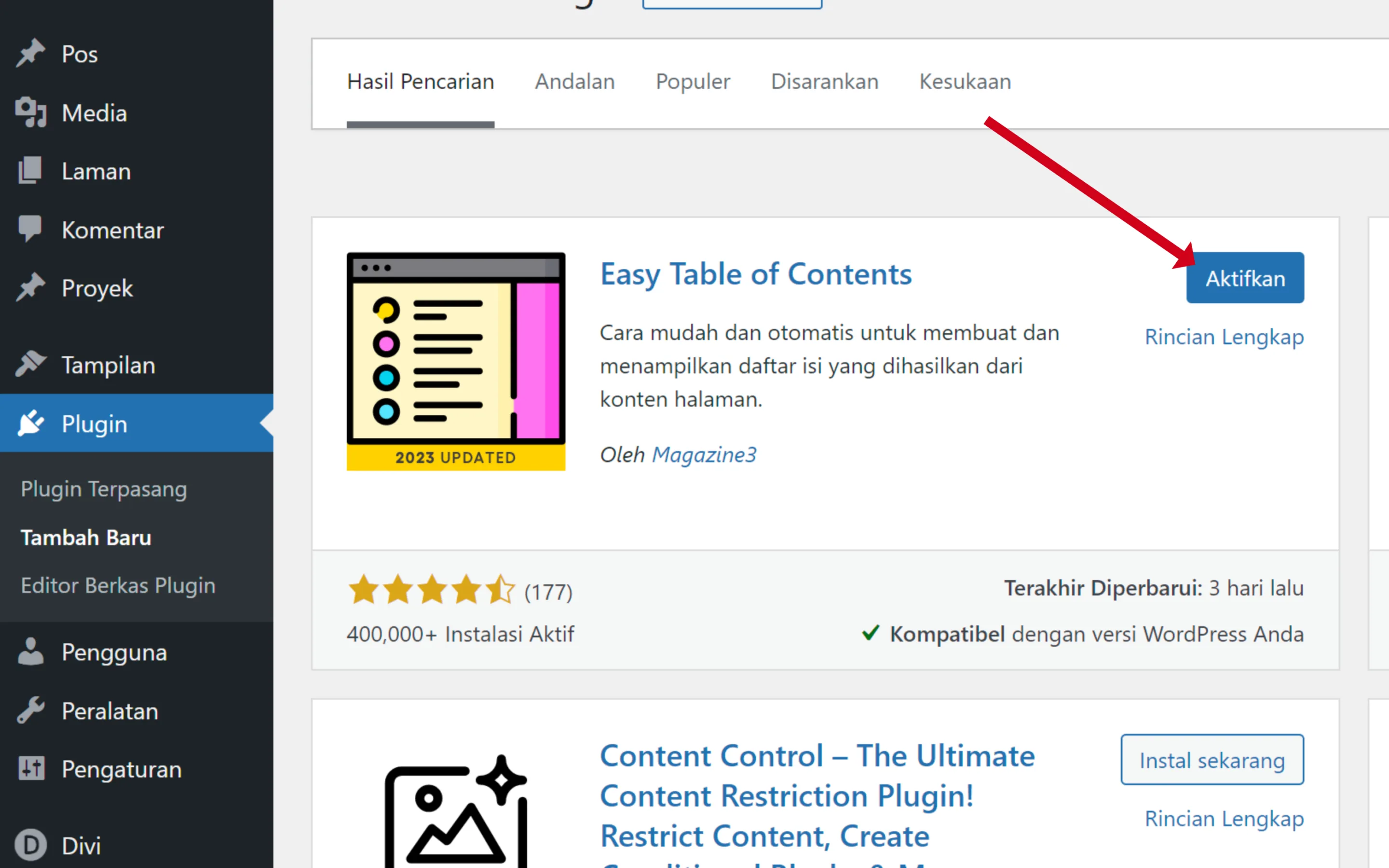Image resolution: width=1389 pixels, height=868 pixels.
Task: Click the green compatibility checkmark icon
Action: click(x=870, y=633)
